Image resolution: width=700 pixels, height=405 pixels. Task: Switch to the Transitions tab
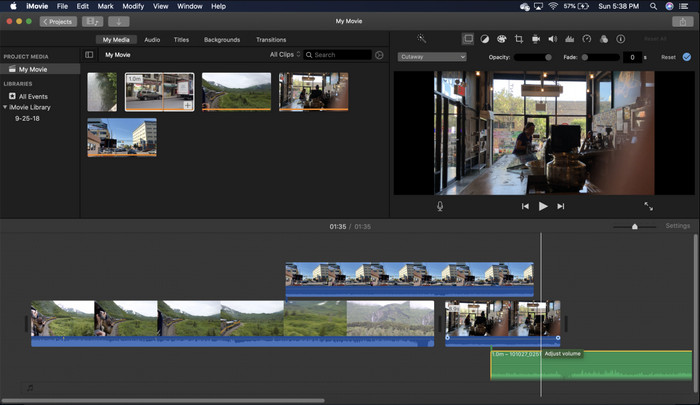click(x=271, y=40)
